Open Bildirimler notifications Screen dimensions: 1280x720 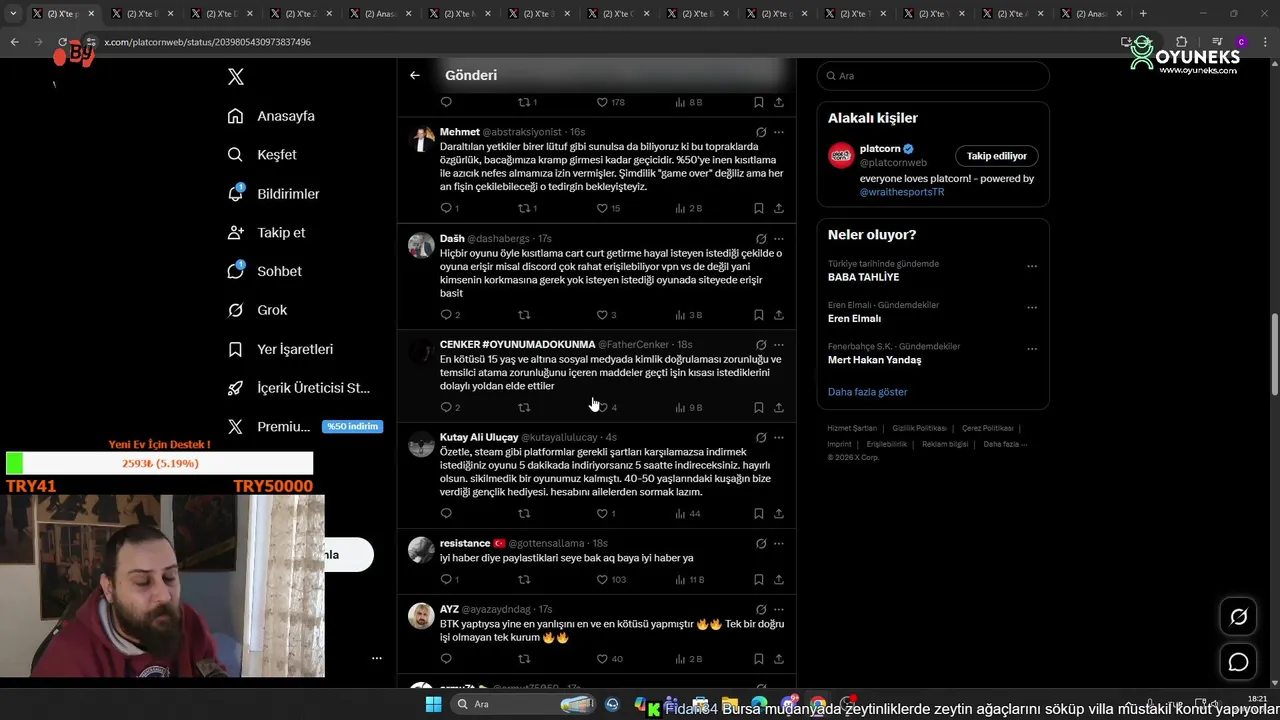coord(273,194)
